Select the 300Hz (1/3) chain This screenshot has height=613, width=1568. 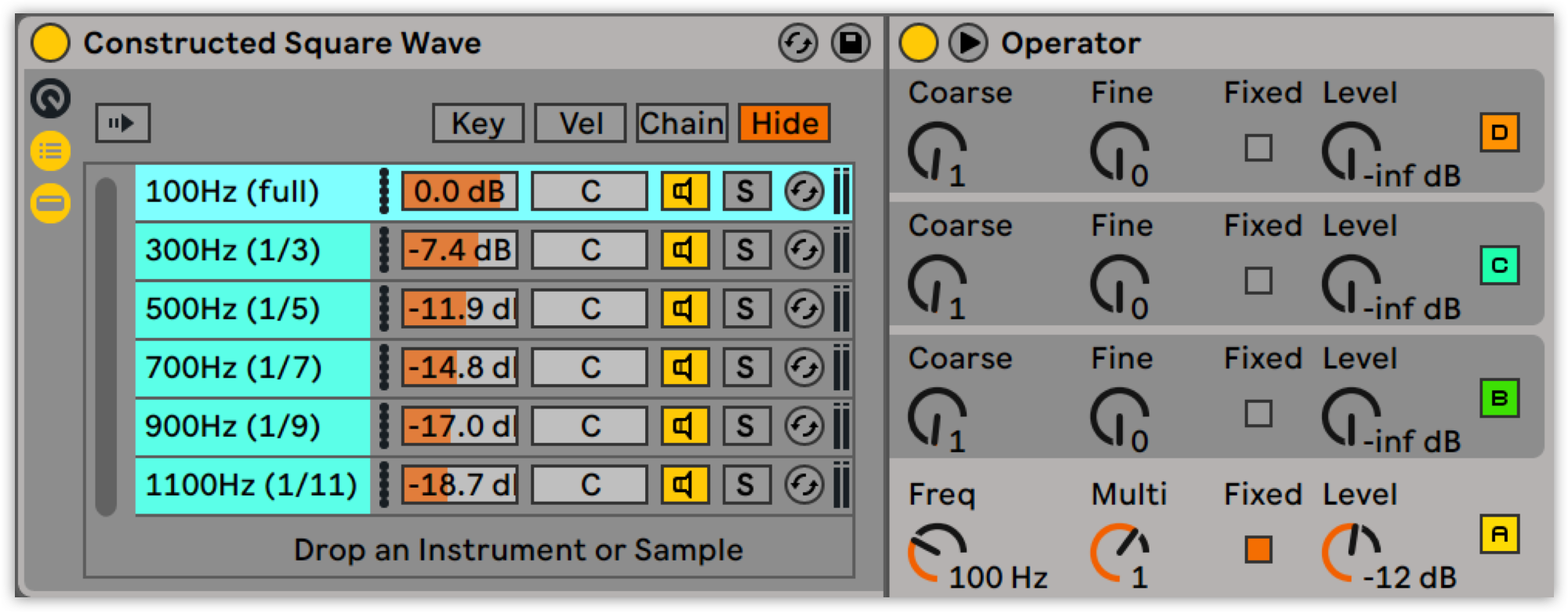[252, 251]
